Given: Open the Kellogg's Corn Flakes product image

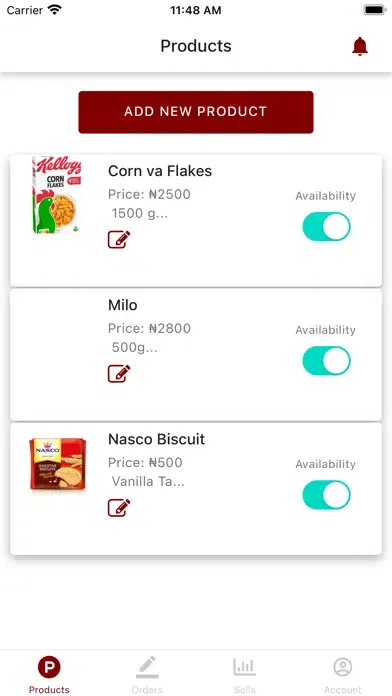Looking at the screenshot, I should pos(57,195).
